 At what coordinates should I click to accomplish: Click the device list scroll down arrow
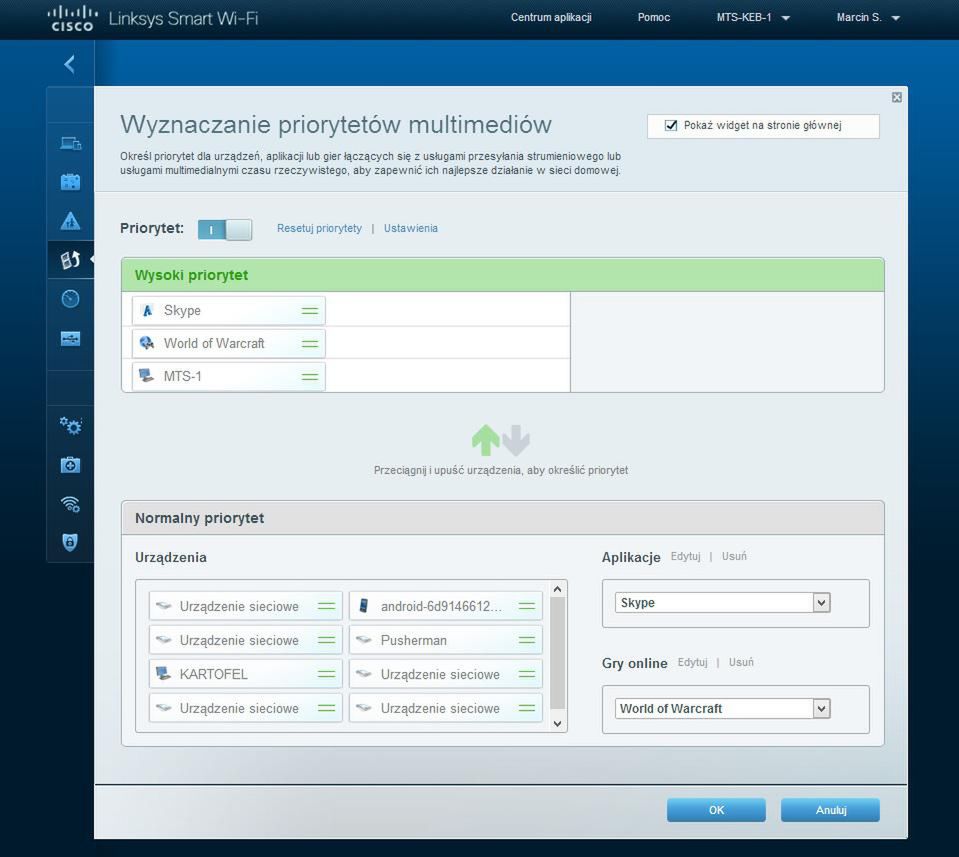click(557, 724)
